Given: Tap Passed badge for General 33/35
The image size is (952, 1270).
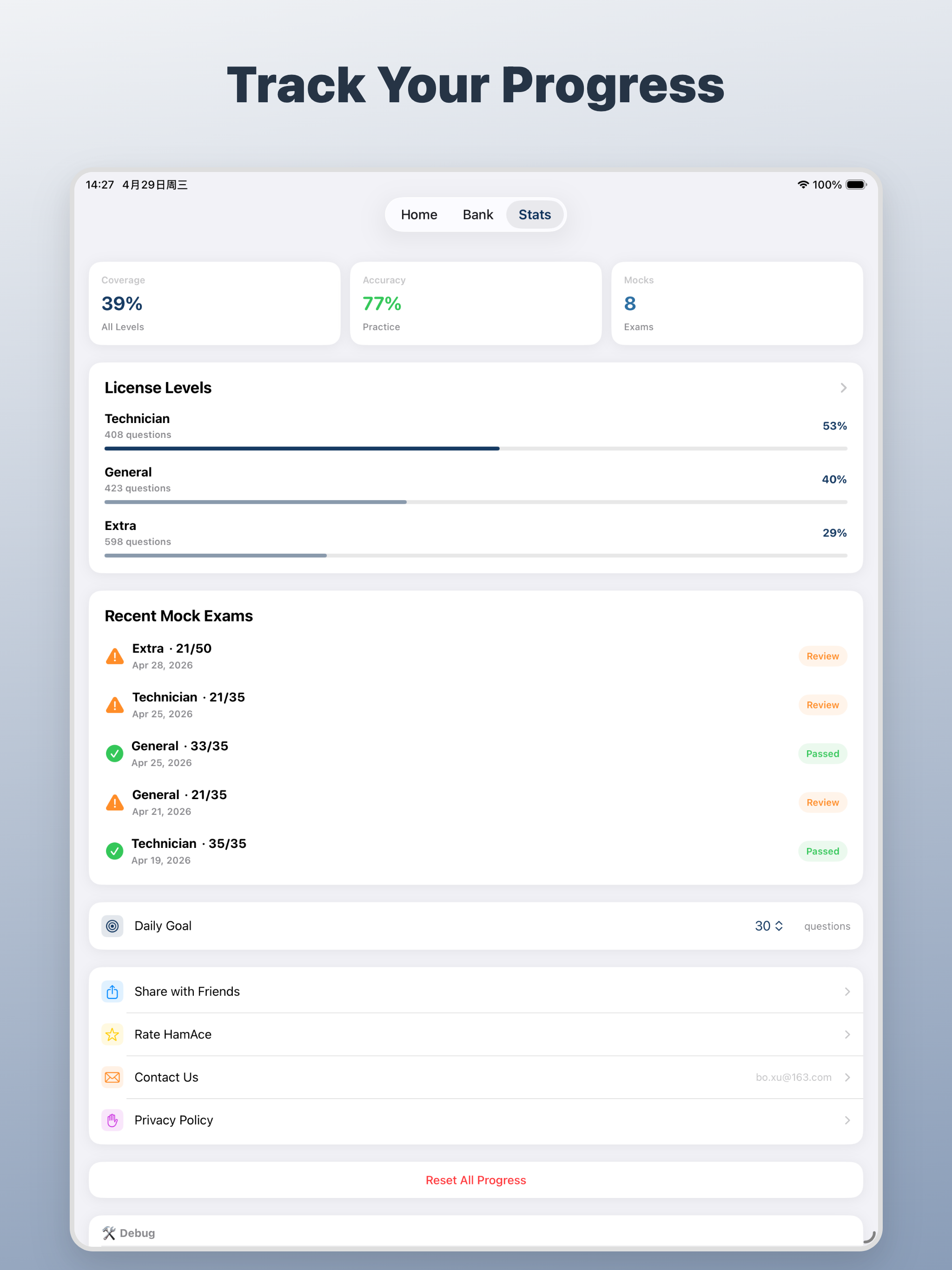Looking at the screenshot, I should click(x=822, y=754).
